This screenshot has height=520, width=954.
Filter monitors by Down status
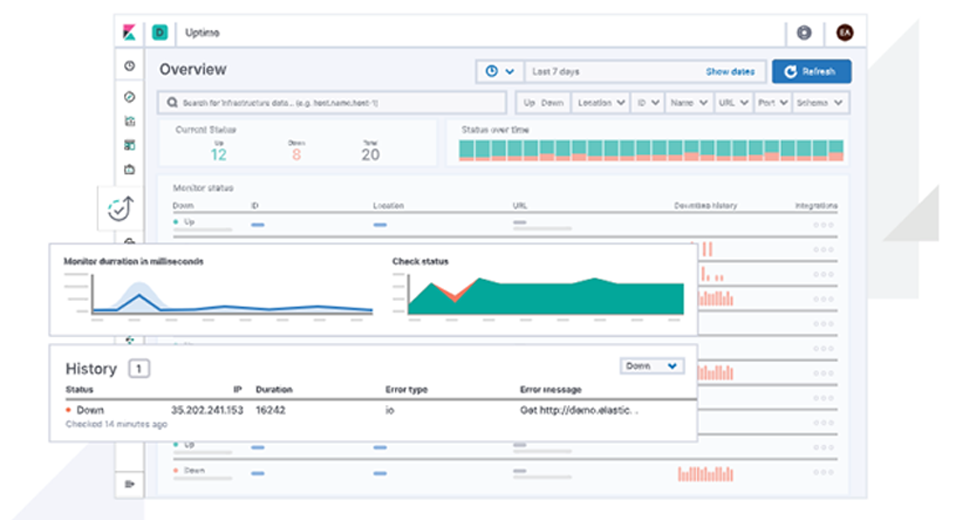(x=553, y=102)
